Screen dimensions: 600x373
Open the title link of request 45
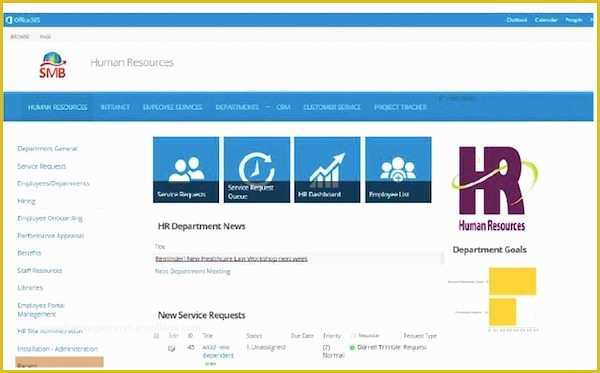(x=218, y=355)
